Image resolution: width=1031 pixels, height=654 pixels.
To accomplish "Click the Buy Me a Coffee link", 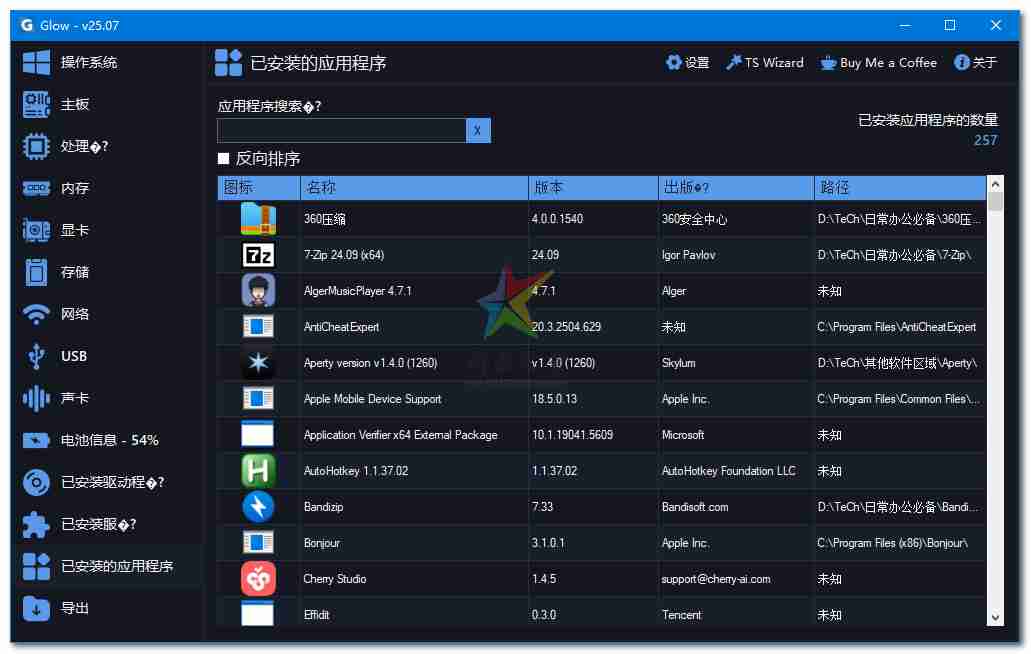I will (879, 62).
